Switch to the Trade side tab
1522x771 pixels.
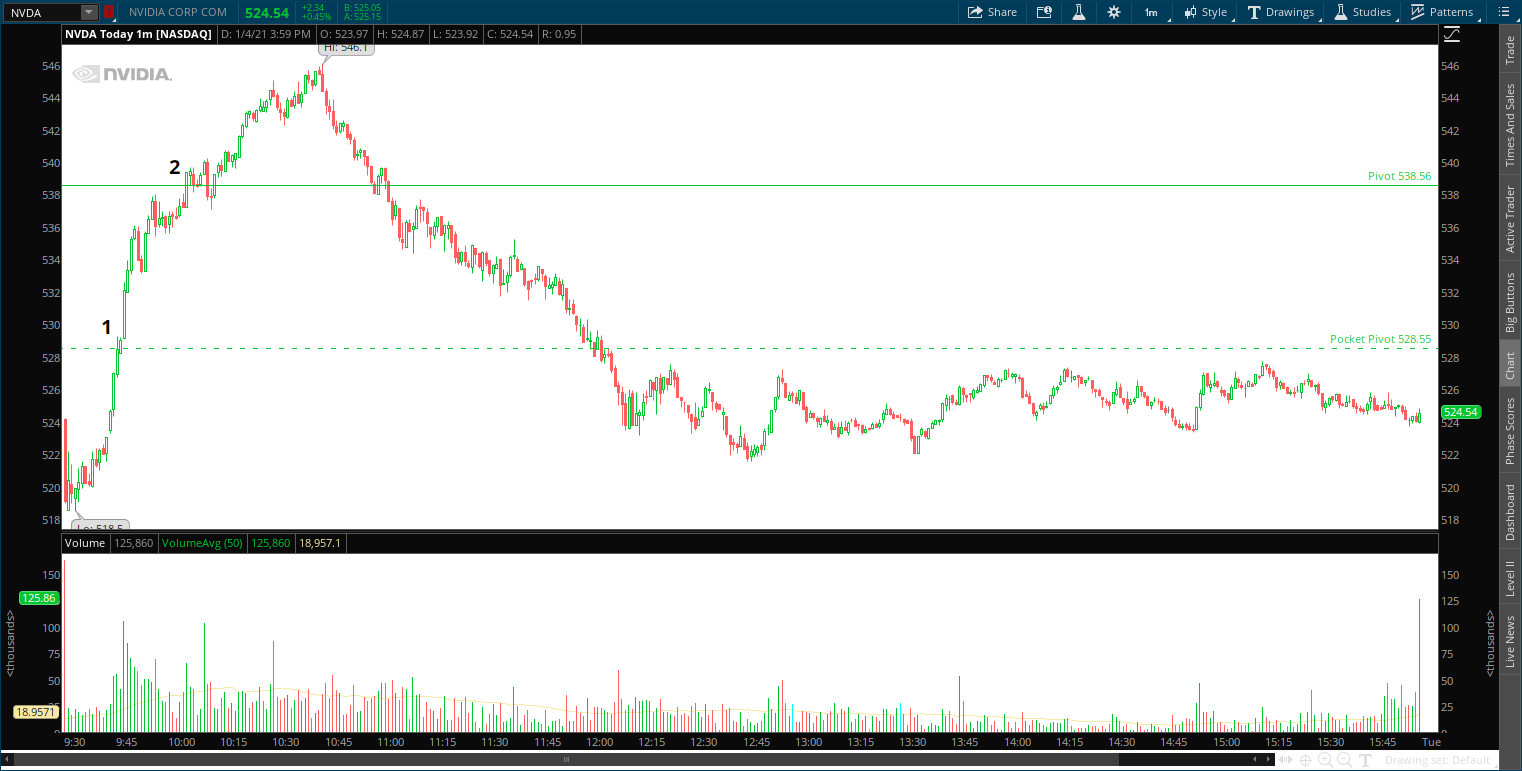pyautogui.click(x=1510, y=51)
